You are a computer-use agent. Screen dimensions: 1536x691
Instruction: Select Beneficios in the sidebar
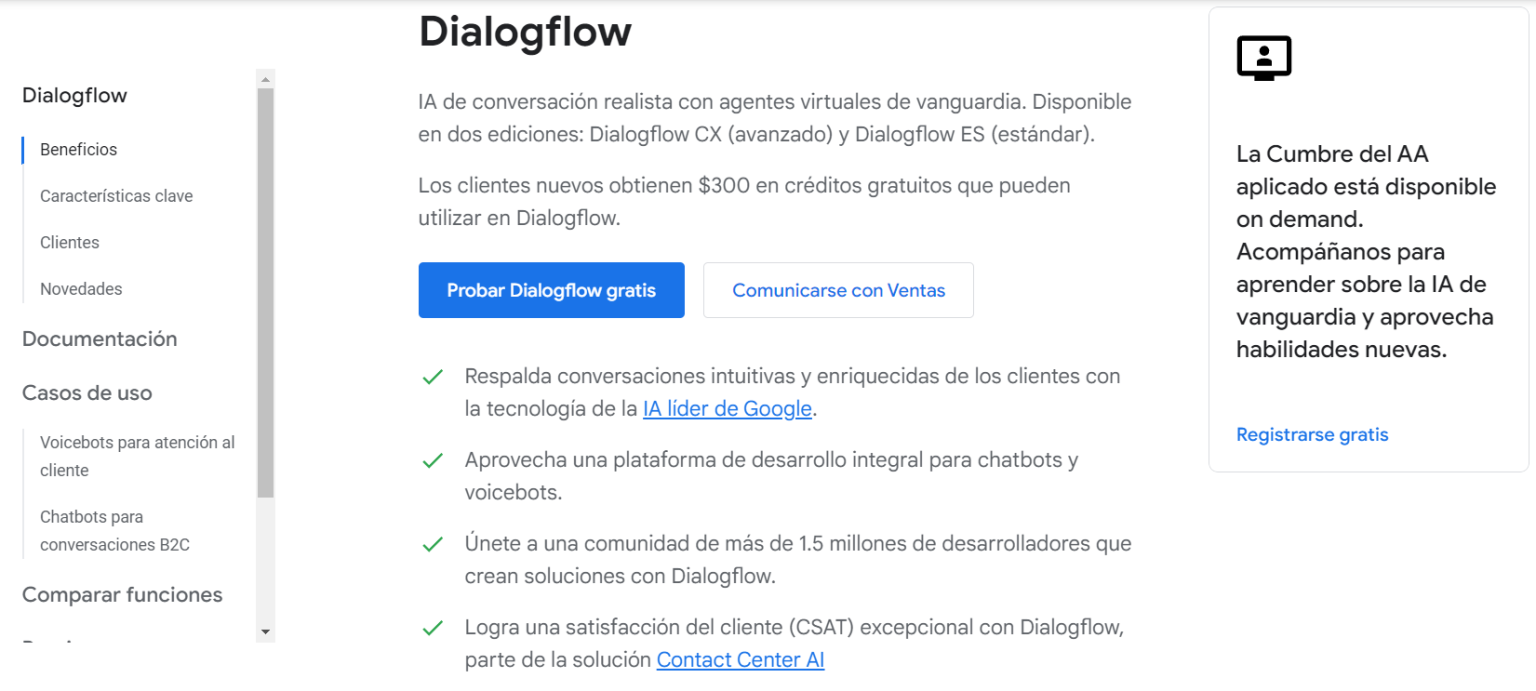(78, 149)
